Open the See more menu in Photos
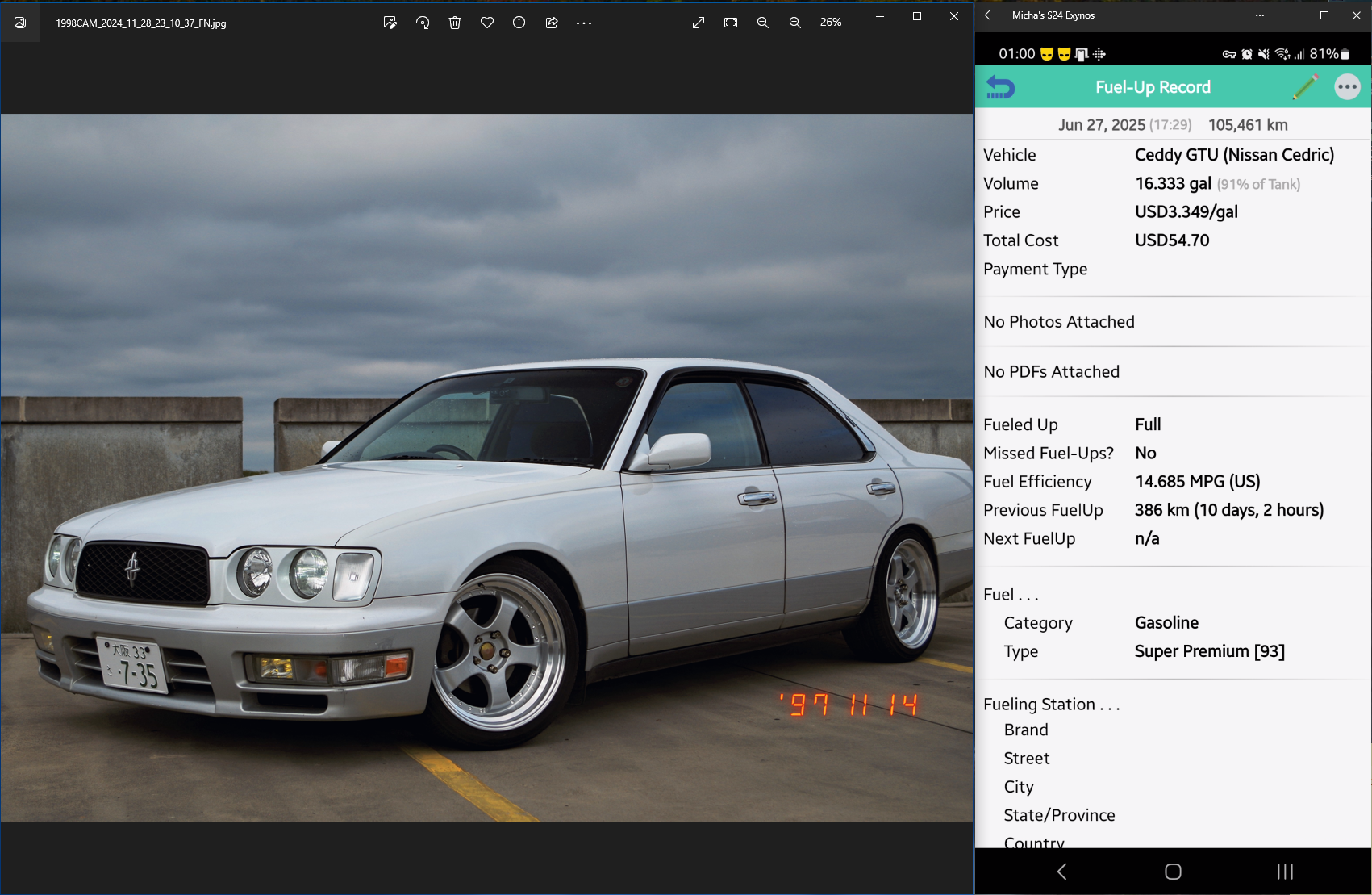 tap(584, 23)
